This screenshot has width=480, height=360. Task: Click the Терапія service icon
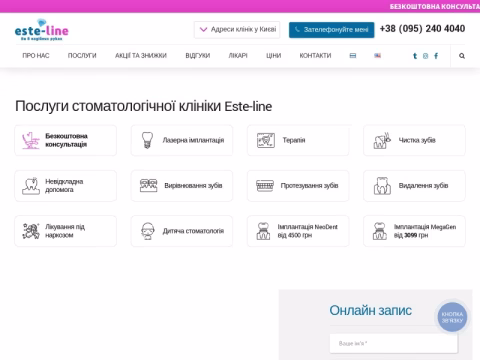(x=266, y=140)
